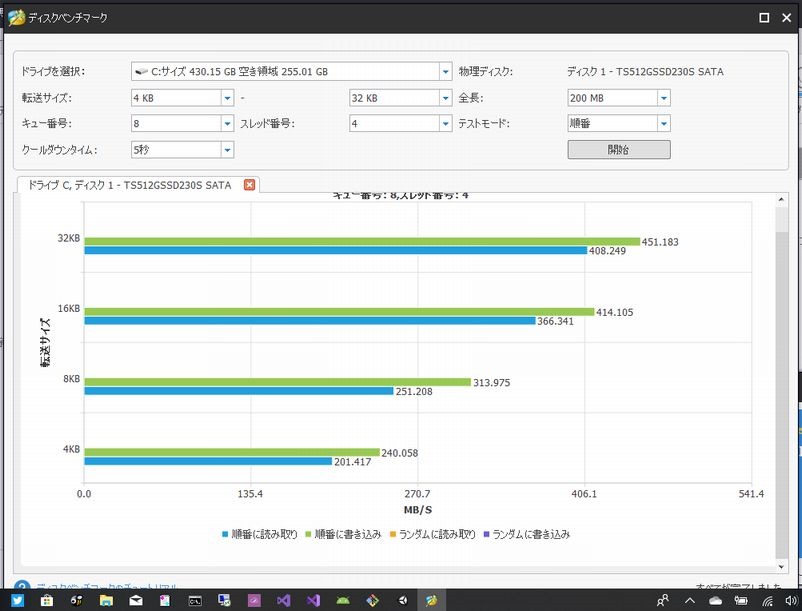Select the ドライブ C, ディスク 1 tab

click(130, 185)
